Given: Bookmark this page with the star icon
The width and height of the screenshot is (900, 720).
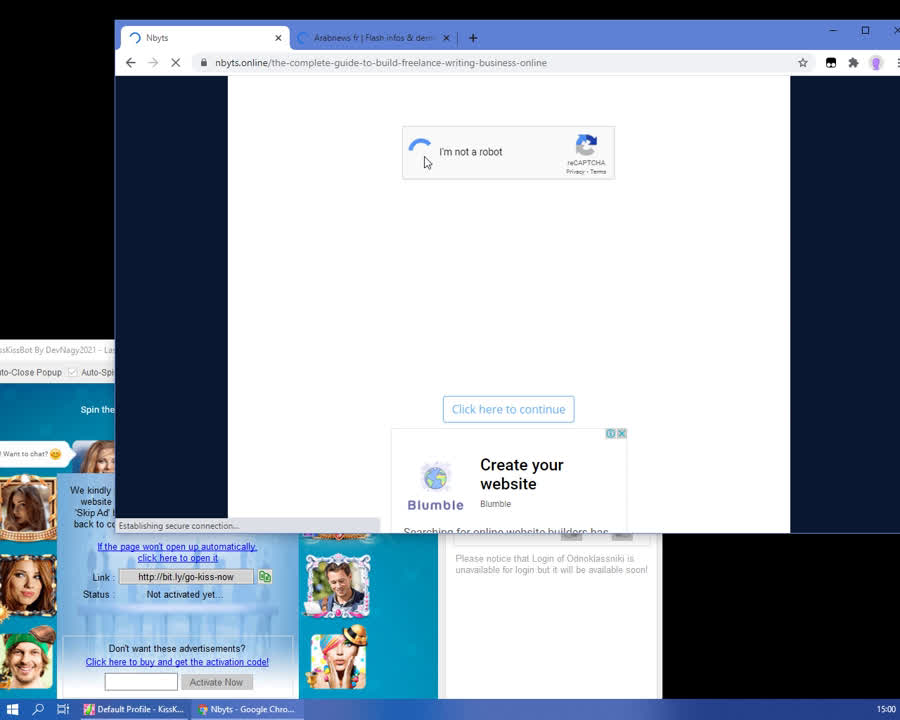Looking at the screenshot, I should pyautogui.click(x=802, y=62).
